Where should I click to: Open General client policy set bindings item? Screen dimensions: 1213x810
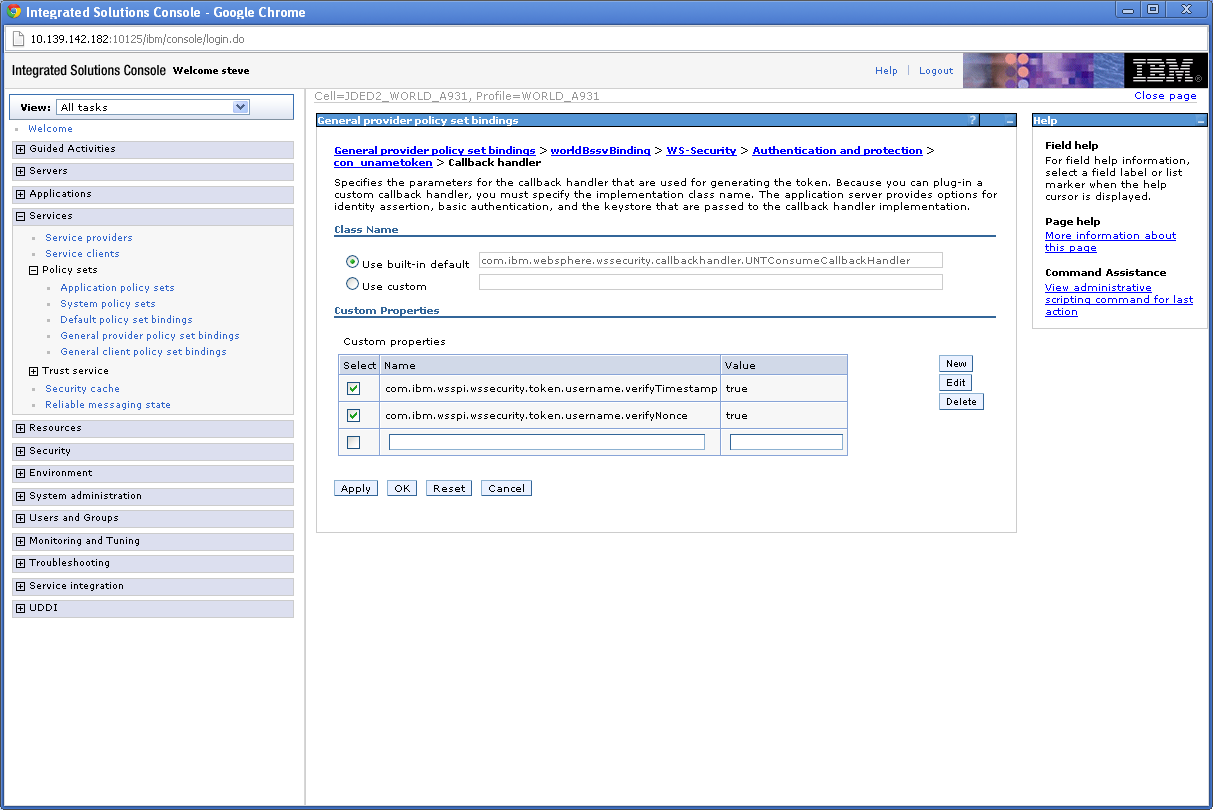143,352
